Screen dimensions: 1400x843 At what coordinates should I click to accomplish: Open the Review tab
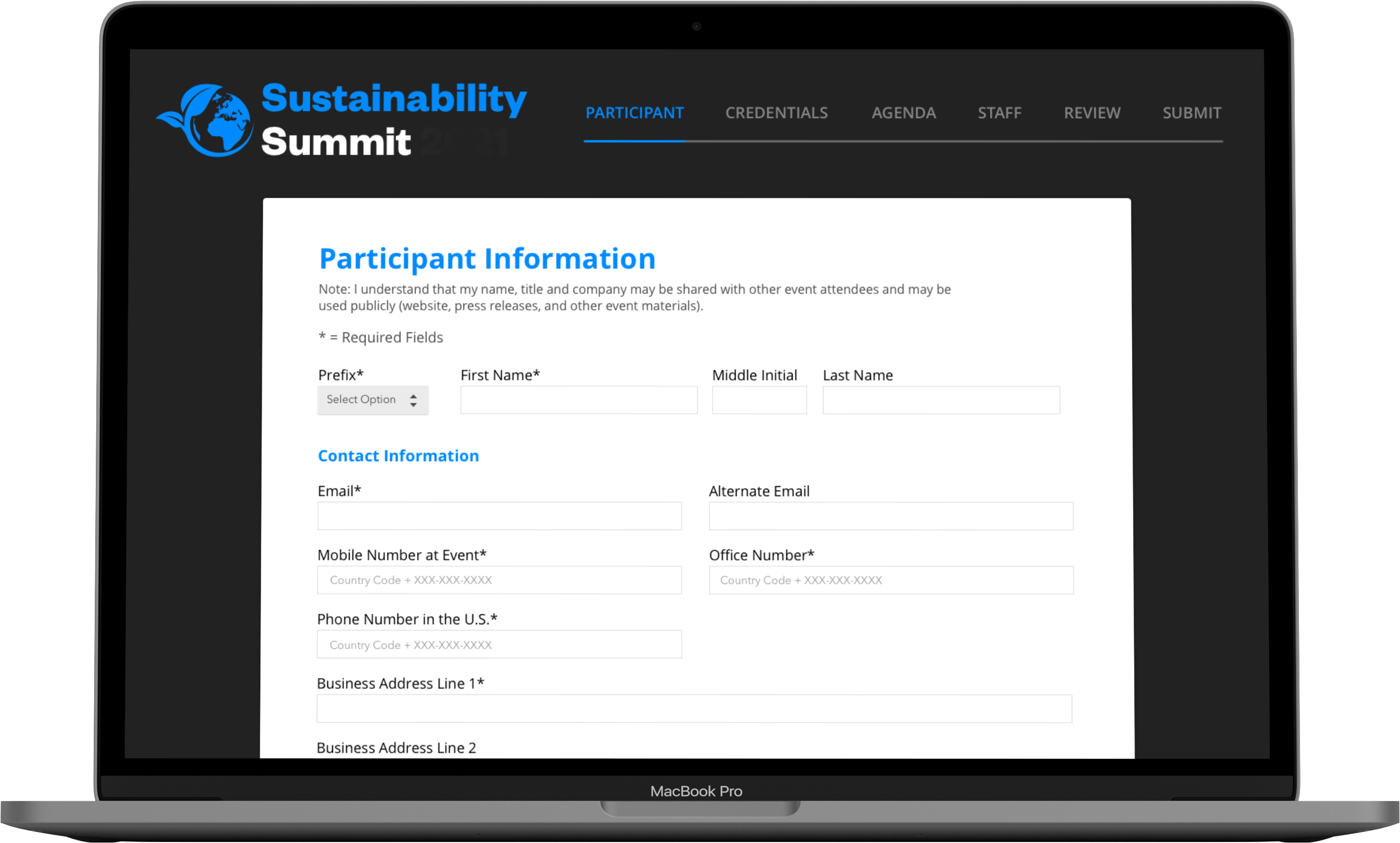pos(1092,113)
